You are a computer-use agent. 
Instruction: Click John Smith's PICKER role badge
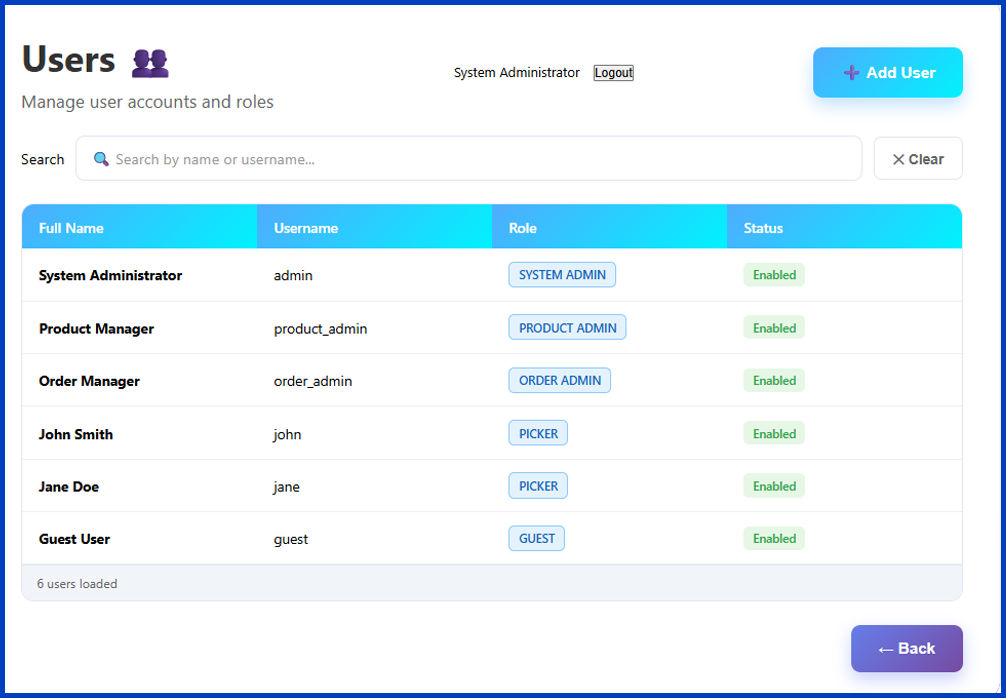coord(538,433)
